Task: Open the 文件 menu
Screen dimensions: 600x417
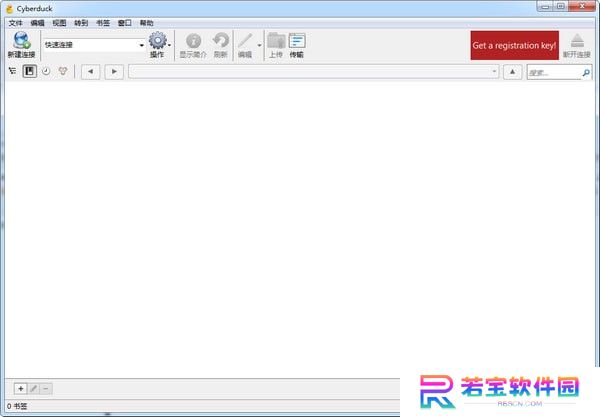Action: [16, 23]
